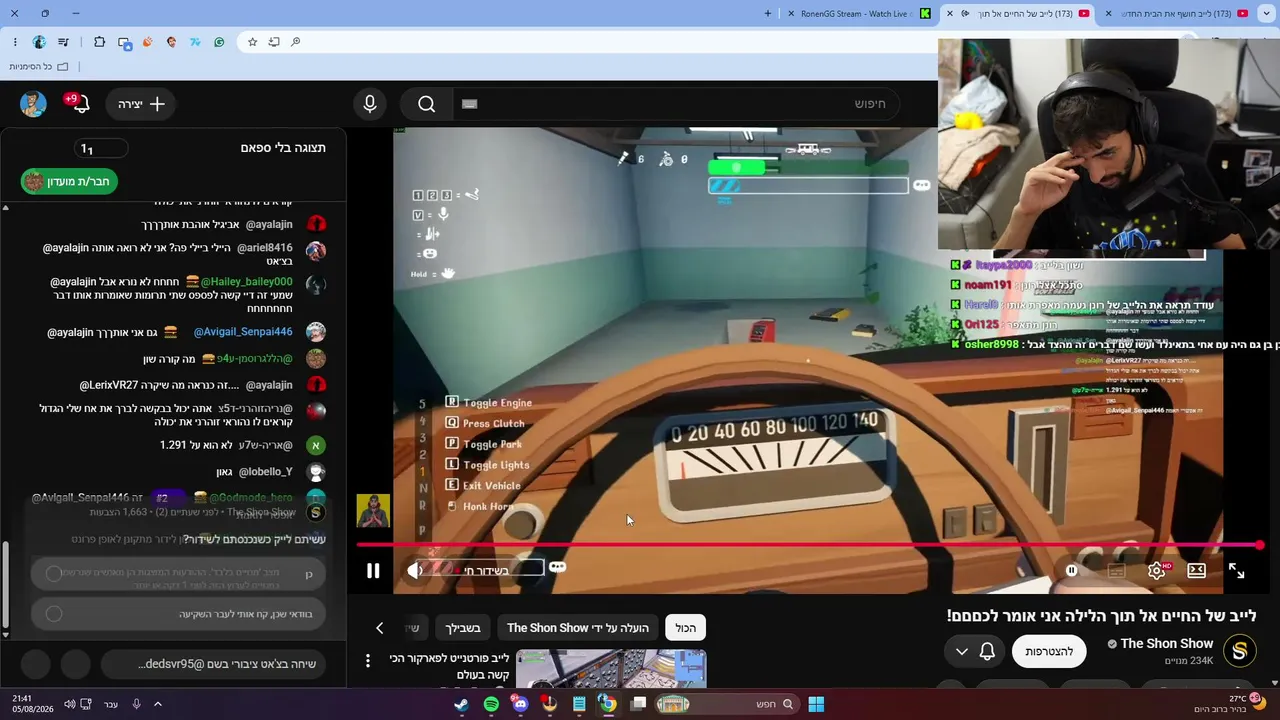
Task: Open The Shon Show channel avatar
Action: (1240, 651)
